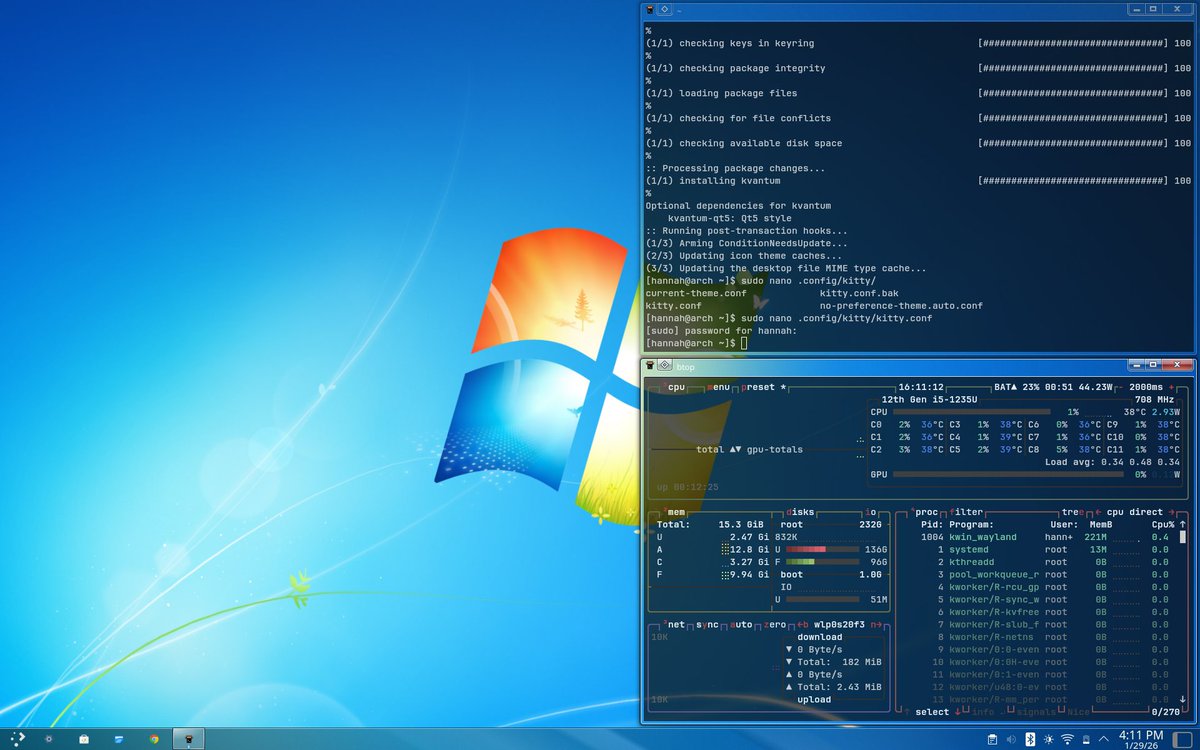The height and width of the screenshot is (750, 1200).
Task: Select the kworker/R-netns process row
Action: click(x=1047, y=636)
